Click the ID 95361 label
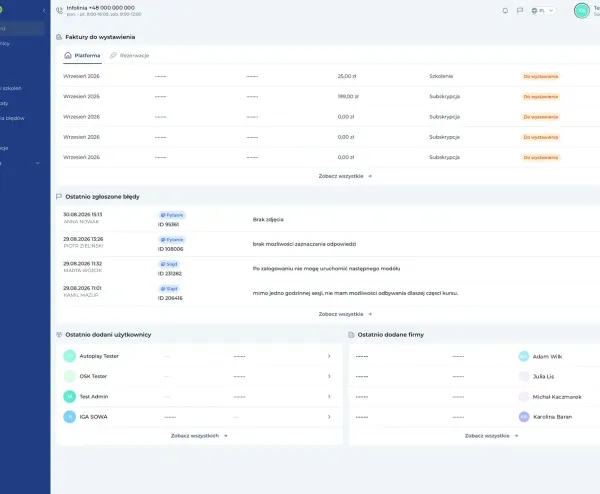Viewport: 600px width, 494px height. 168,225
